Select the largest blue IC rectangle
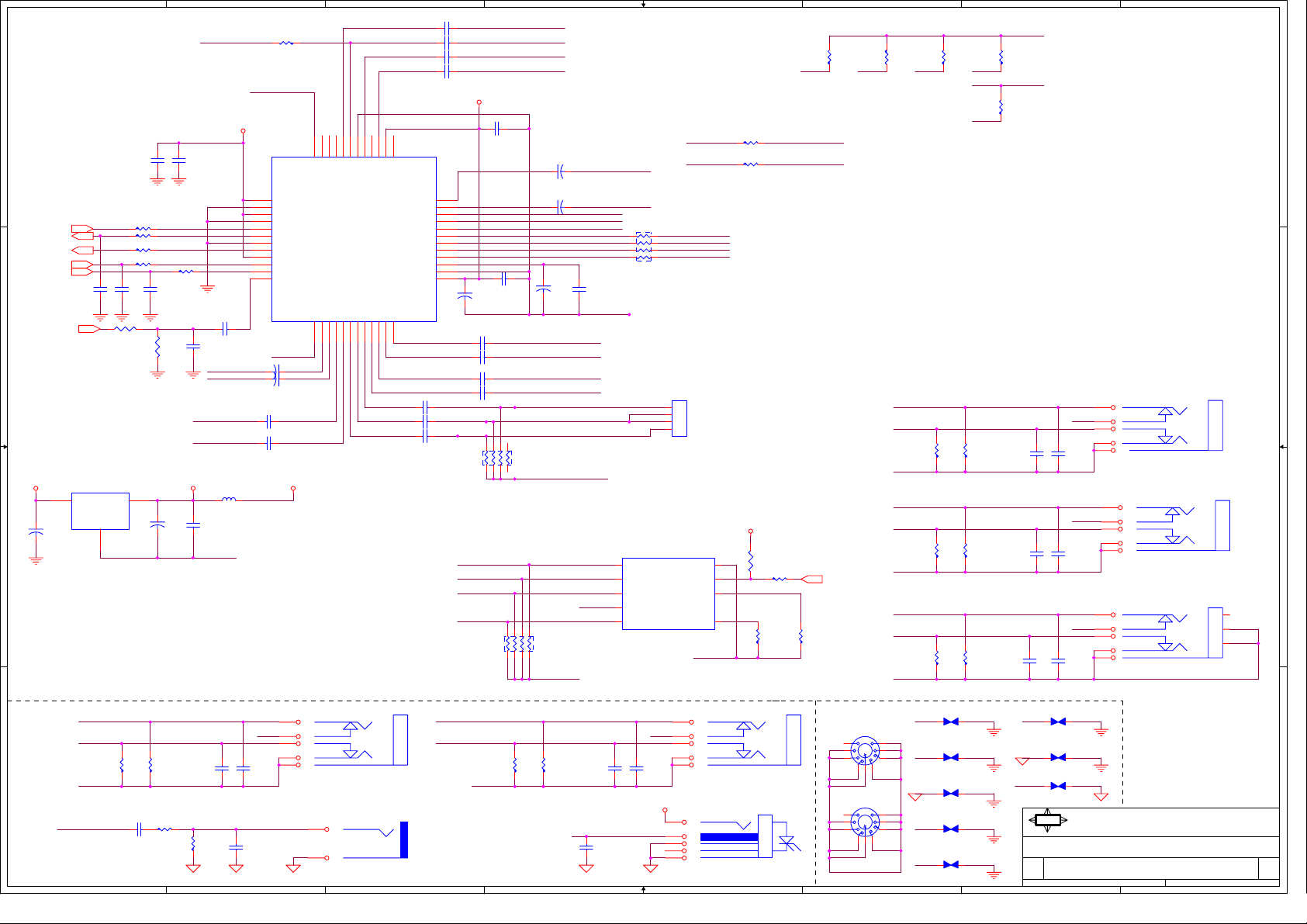 click(354, 239)
